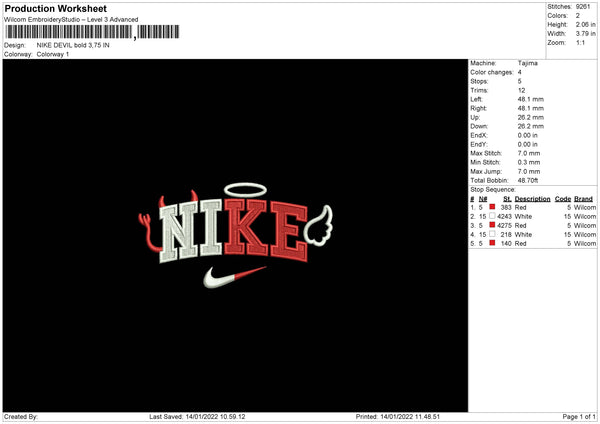Click "Printed: 14/01/2022 11.48.51" footer

click(398, 417)
